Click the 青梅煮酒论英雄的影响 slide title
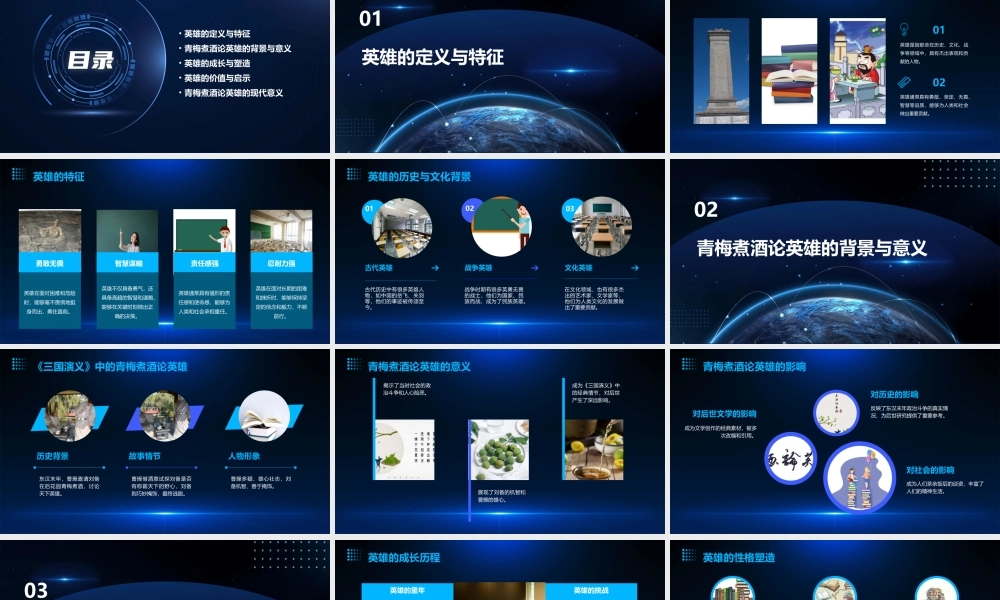This screenshot has height=600, width=1000. [x=754, y=367]
